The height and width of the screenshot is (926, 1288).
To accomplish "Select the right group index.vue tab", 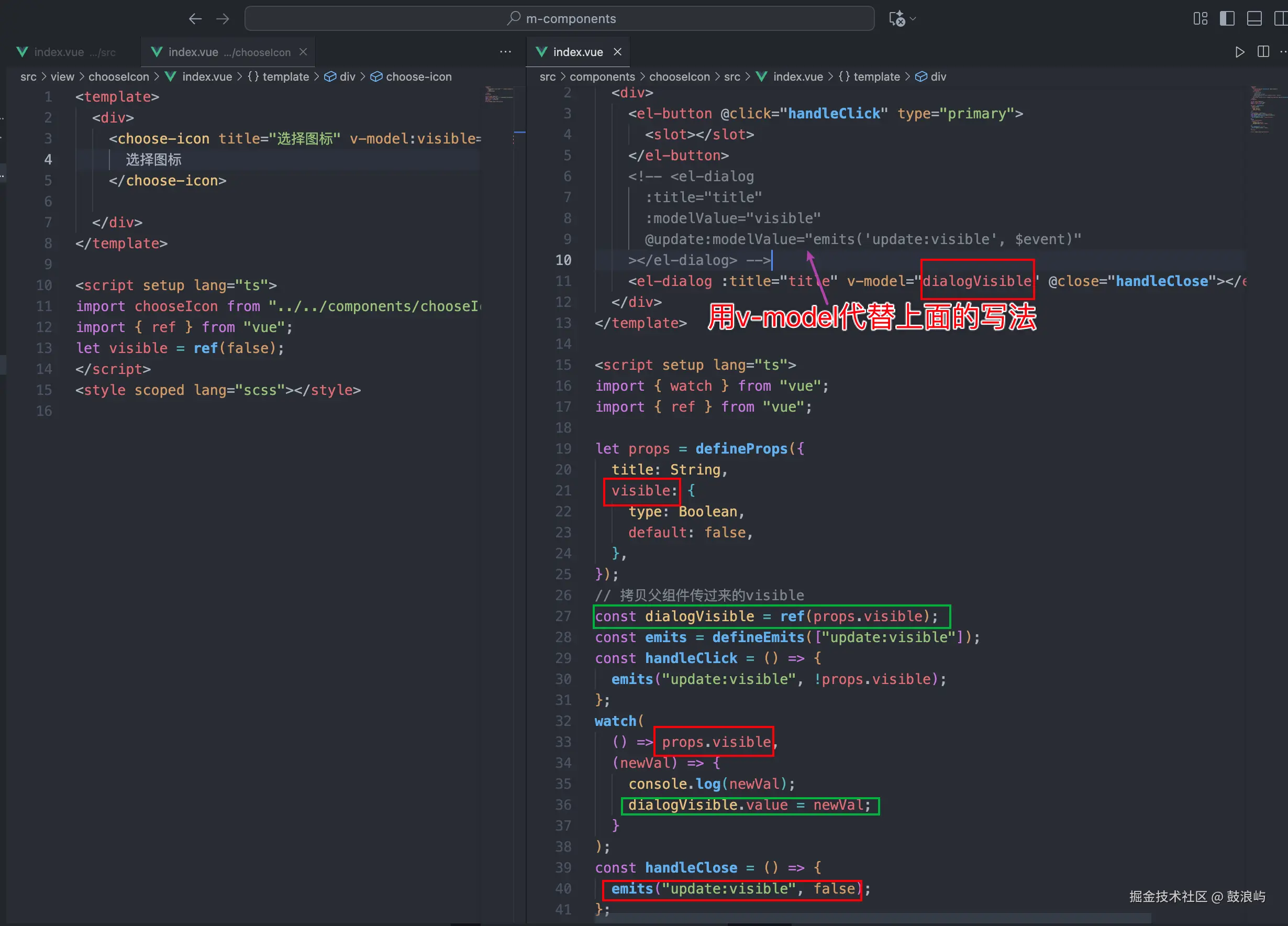I will 577,52.
